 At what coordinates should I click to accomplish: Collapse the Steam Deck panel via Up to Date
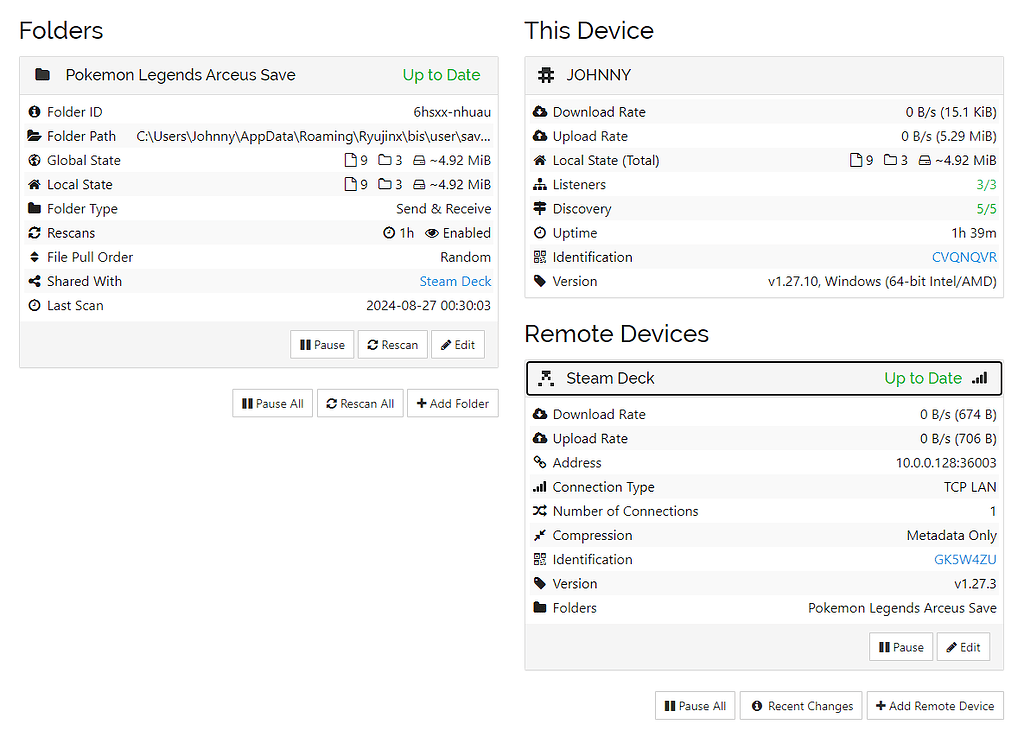[x=922, y=378]
